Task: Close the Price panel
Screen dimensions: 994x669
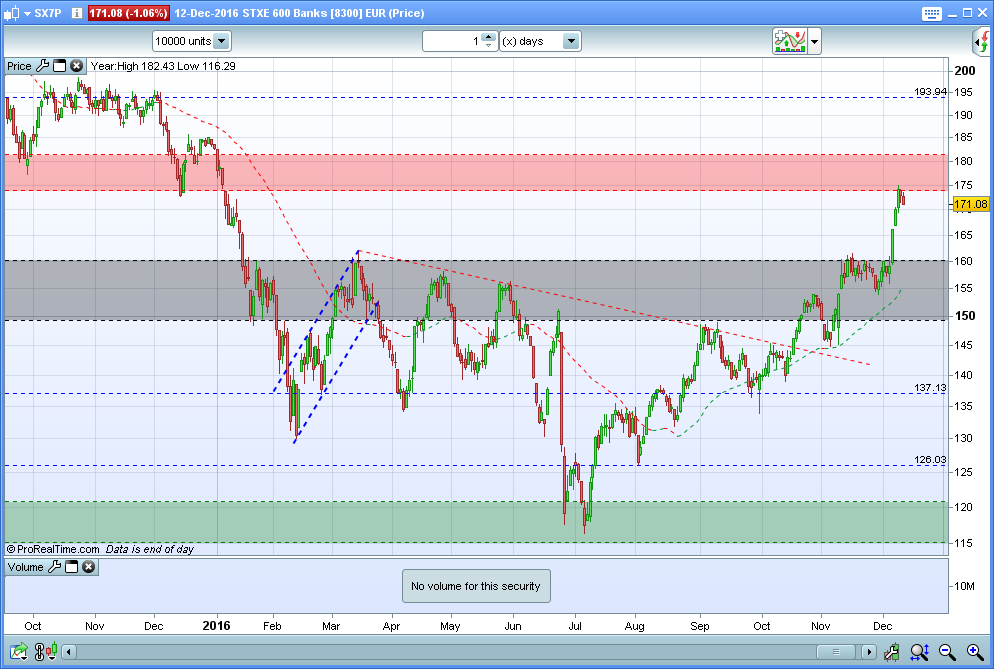Action: coord(76,66)
